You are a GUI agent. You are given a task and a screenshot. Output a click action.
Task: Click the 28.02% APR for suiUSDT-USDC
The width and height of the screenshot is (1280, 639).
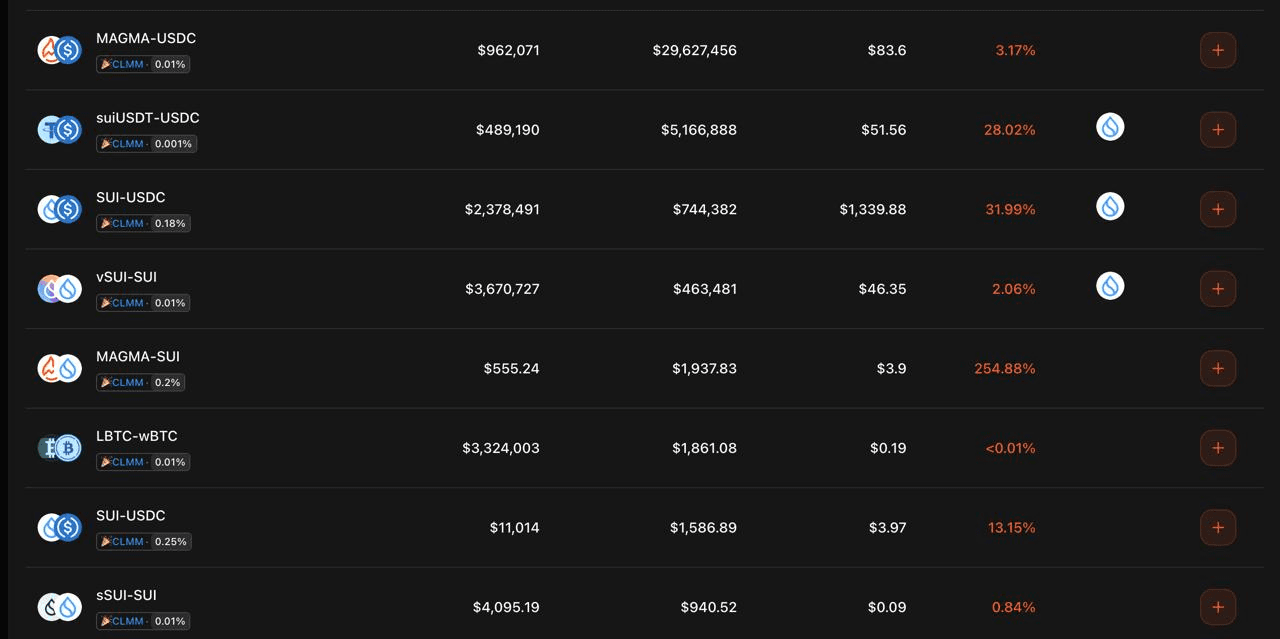tap(1009, 130)
